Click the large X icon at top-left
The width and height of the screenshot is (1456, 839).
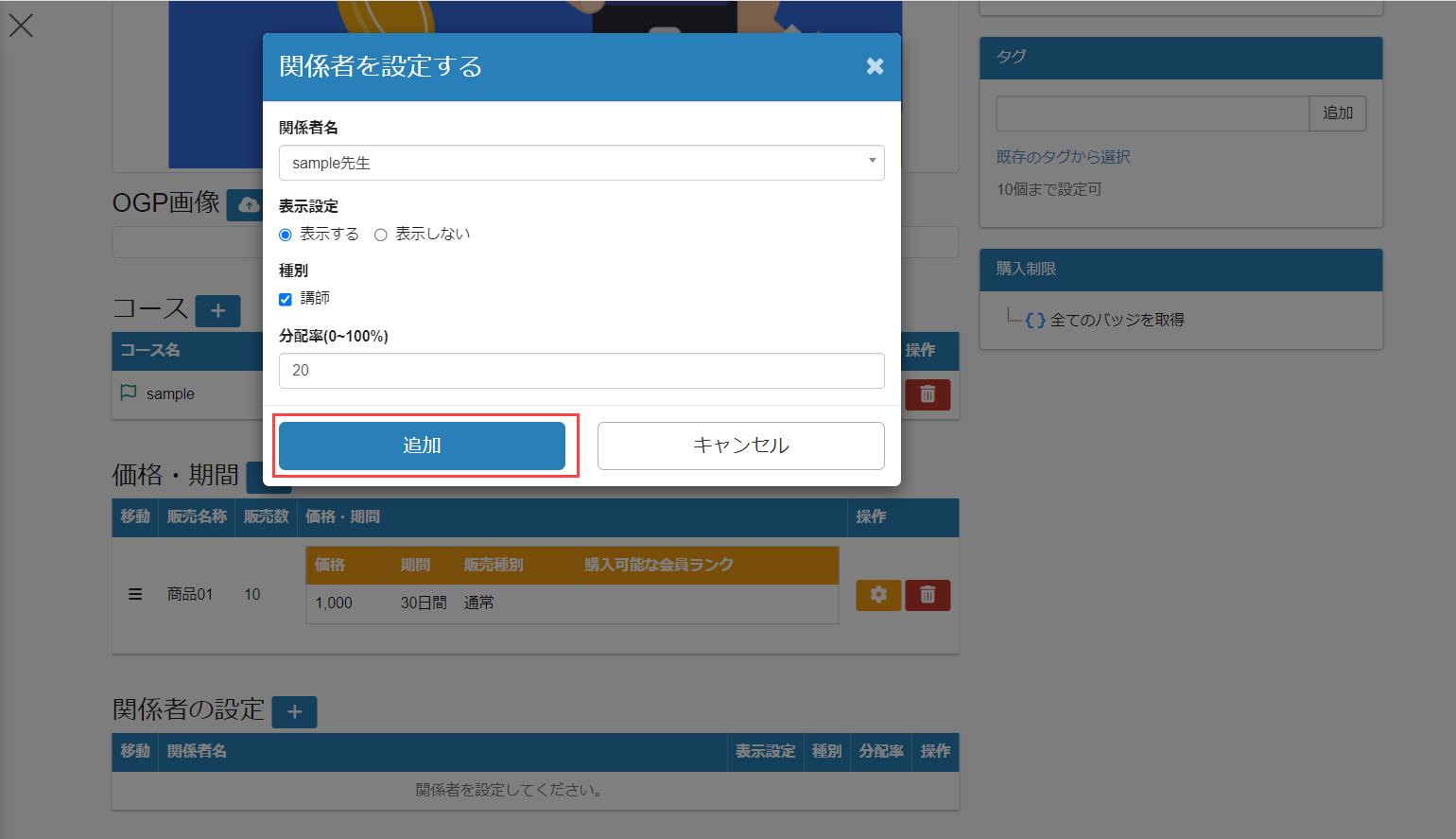pos(21,26)
